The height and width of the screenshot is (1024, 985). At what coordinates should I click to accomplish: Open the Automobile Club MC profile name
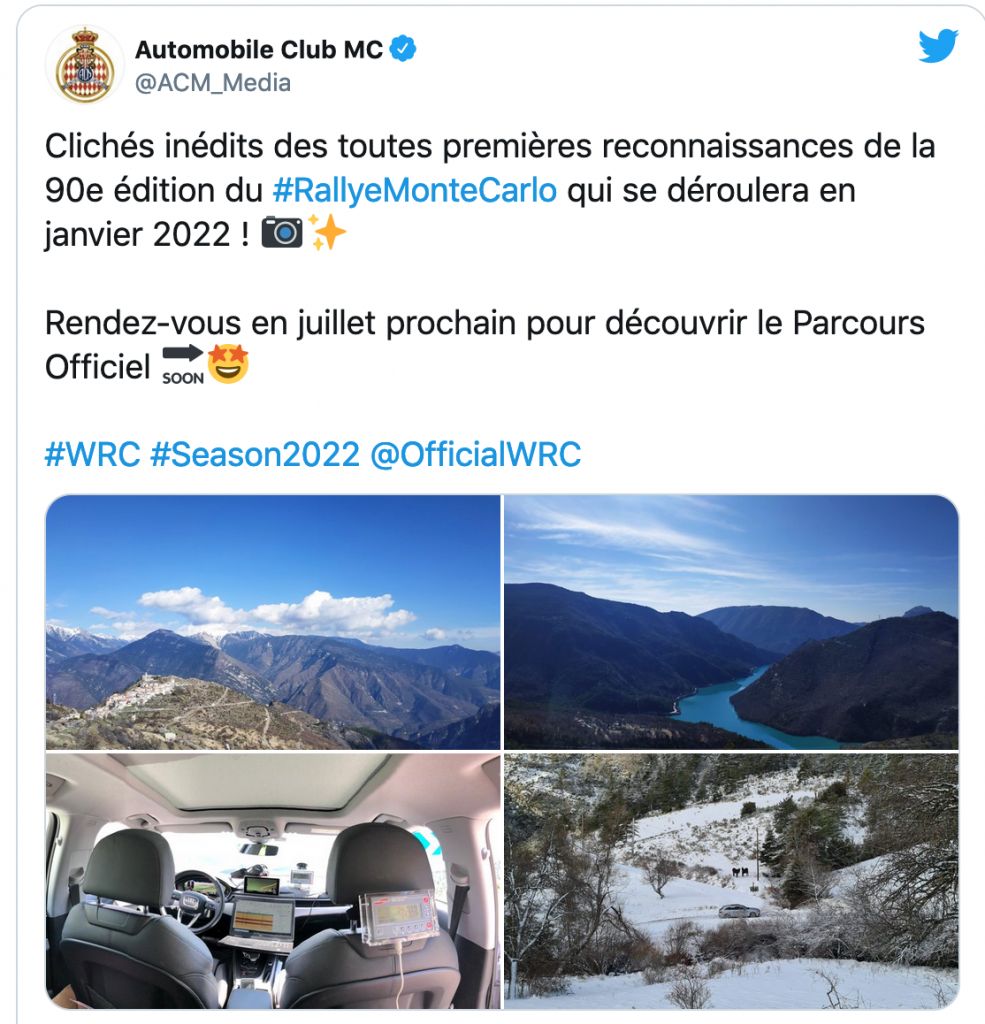pos(259,50)
